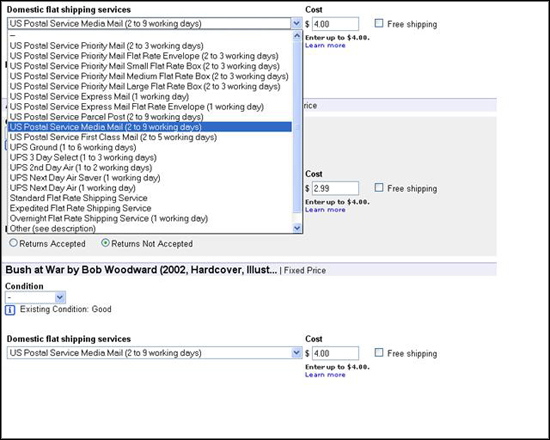The height and width of the screenshot is (440, 550).
Task: Choose UPS Next Day Air (1 working day)
Action: pyautogui.click(x=150, y=188)
